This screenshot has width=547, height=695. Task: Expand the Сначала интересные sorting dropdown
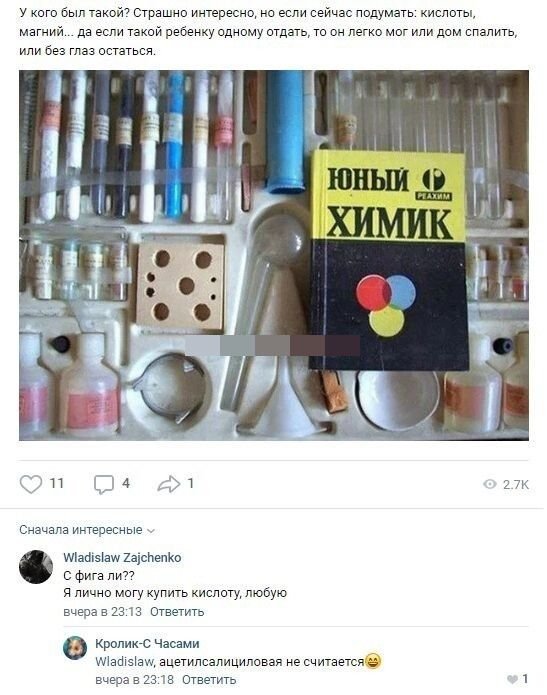[x=87, y=530]
